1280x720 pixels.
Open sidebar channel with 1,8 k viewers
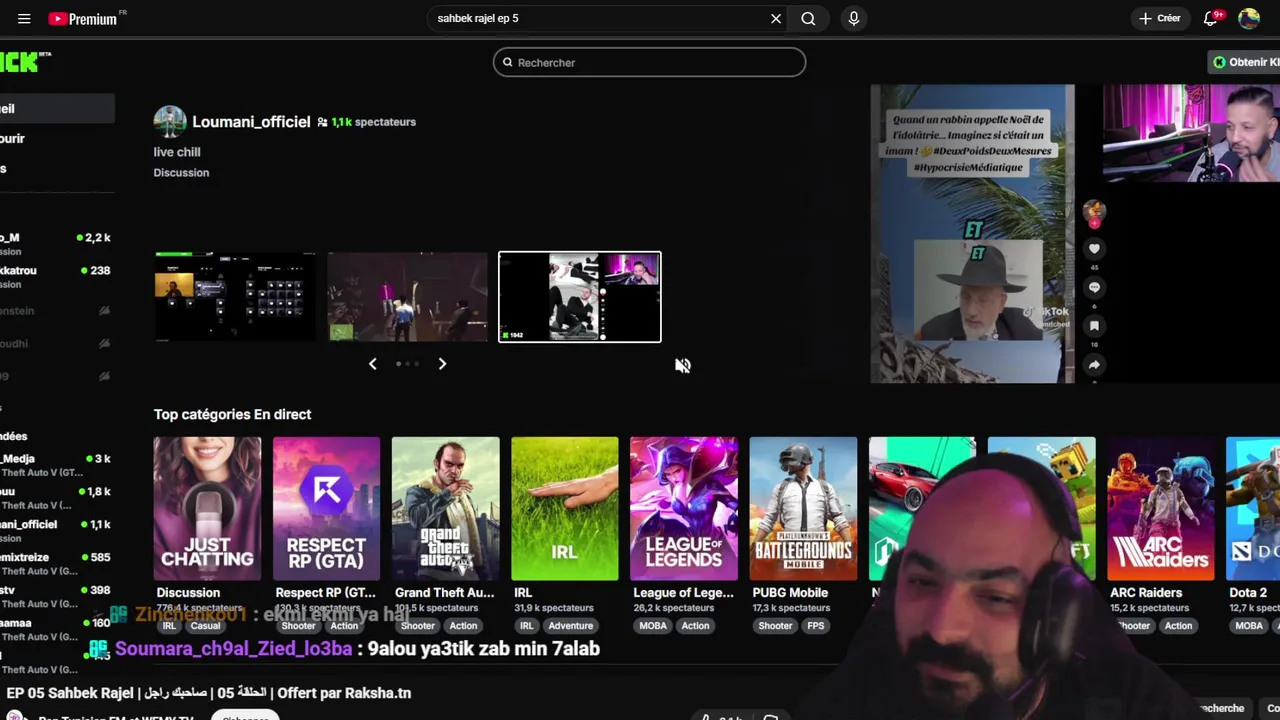point(55,498)
